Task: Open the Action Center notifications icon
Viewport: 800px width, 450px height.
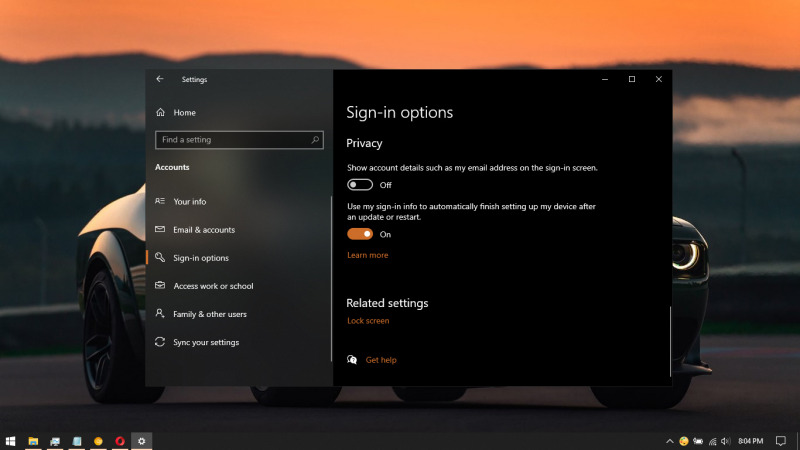Action: (781, 441)
